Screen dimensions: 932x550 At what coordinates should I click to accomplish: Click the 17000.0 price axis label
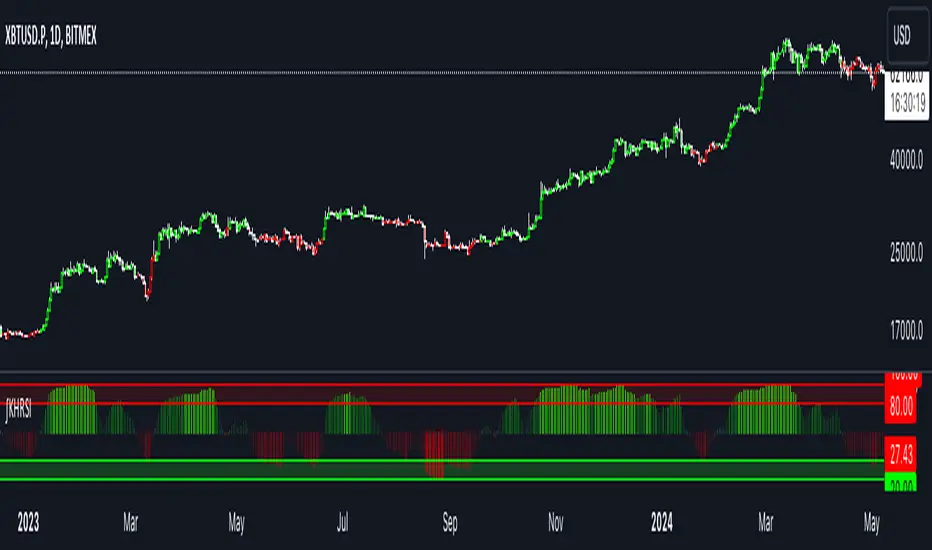[906, 330]
